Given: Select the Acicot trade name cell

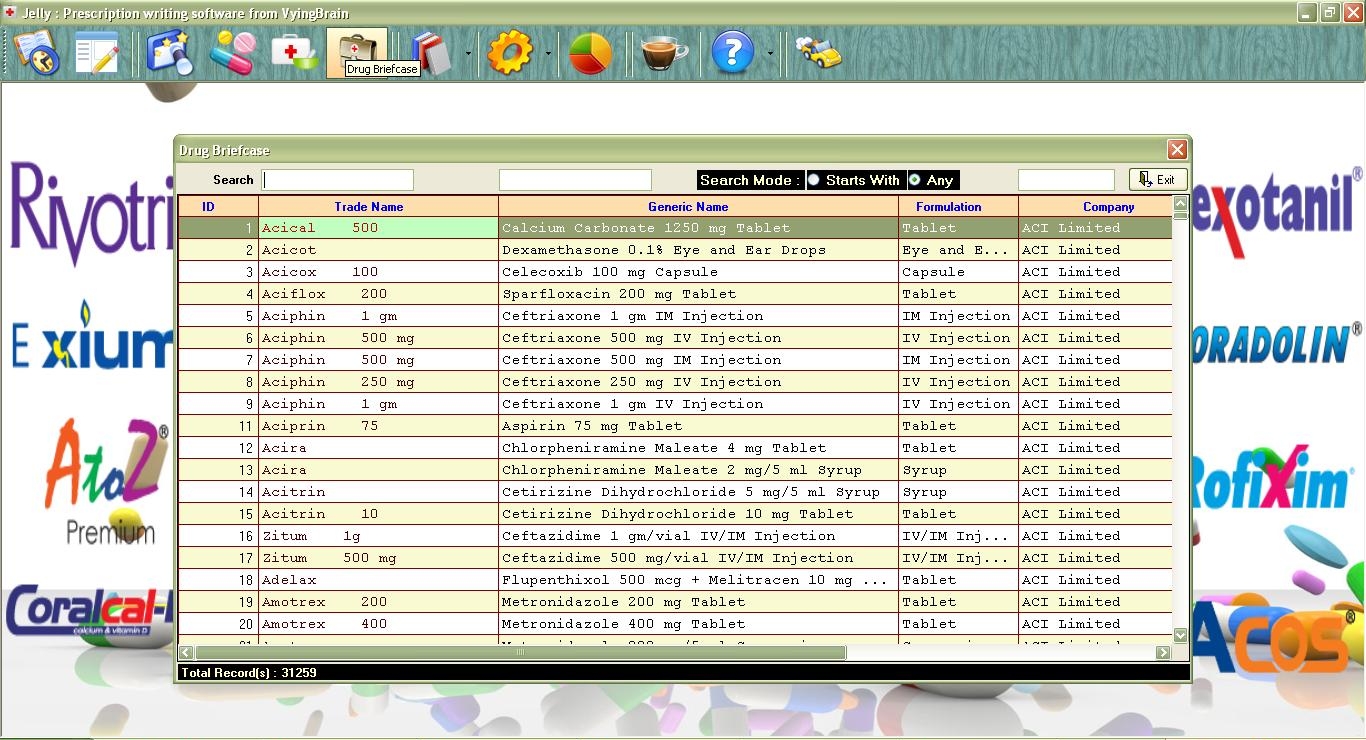Looking at the screenshot, I should [378, 250].
